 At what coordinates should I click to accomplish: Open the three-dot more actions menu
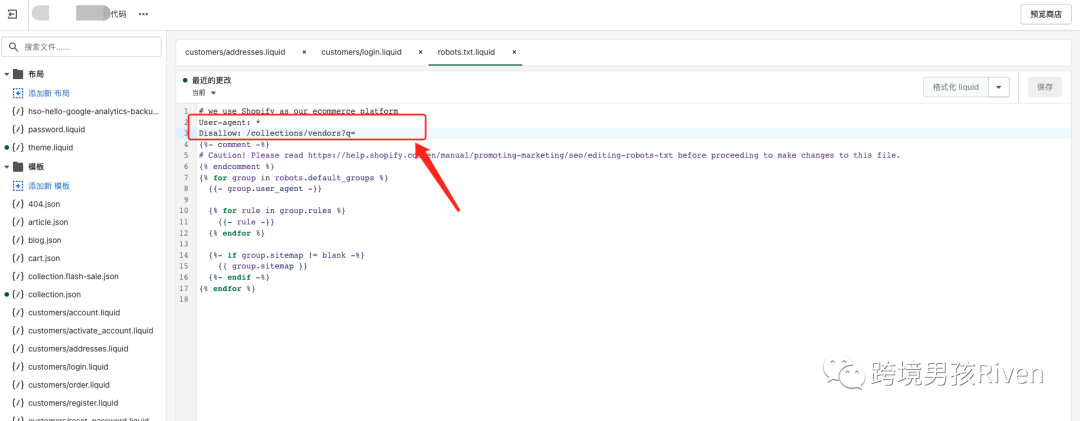(x=143, y=14)
